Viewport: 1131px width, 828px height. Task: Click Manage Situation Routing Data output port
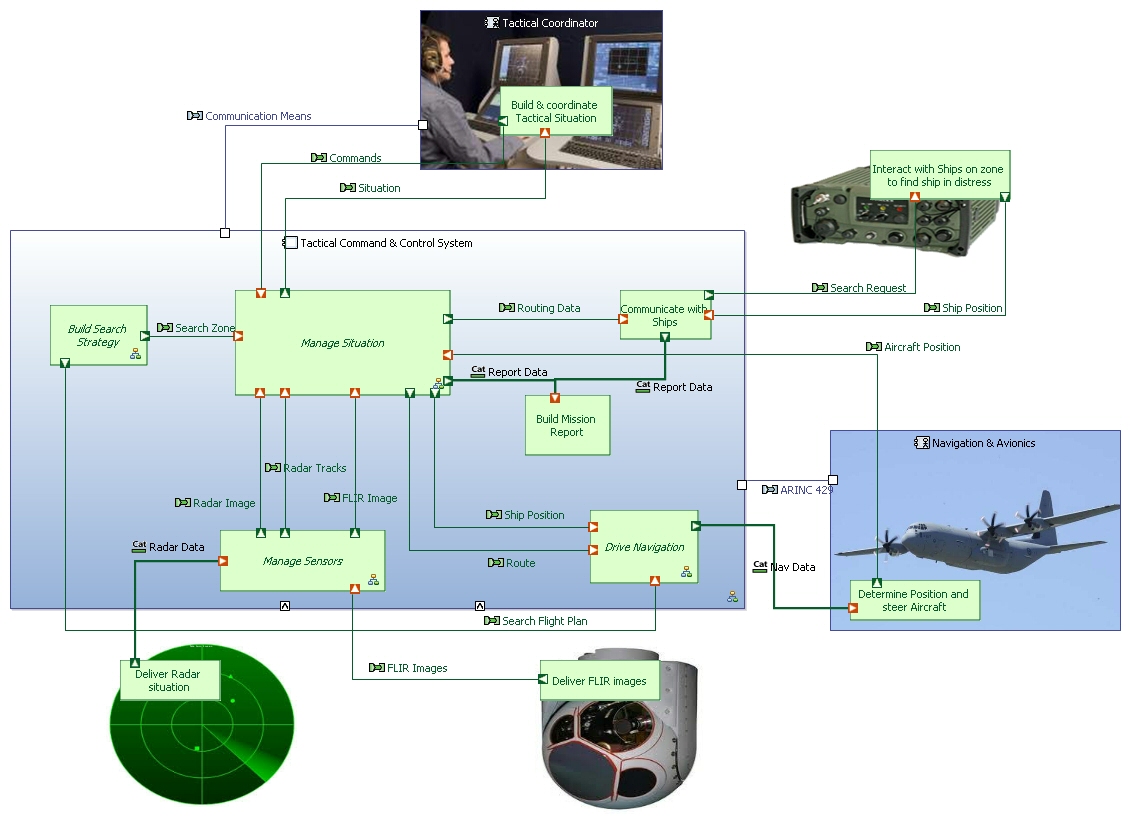click(x=448, y=319)
